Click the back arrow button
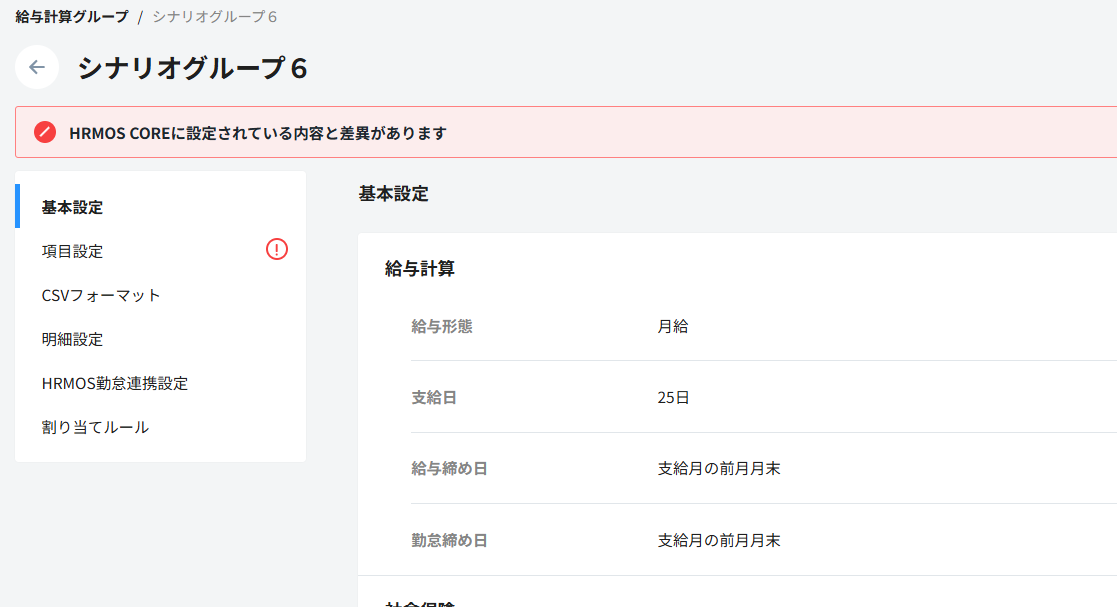The width and height of the screenshot is (1117, 607). click(37, 67)
